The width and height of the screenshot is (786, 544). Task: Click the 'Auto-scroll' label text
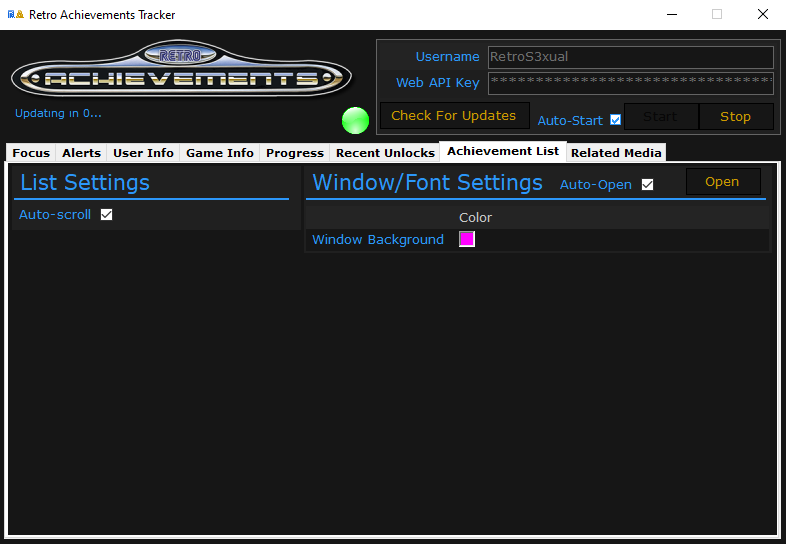(x=55, y=215)
